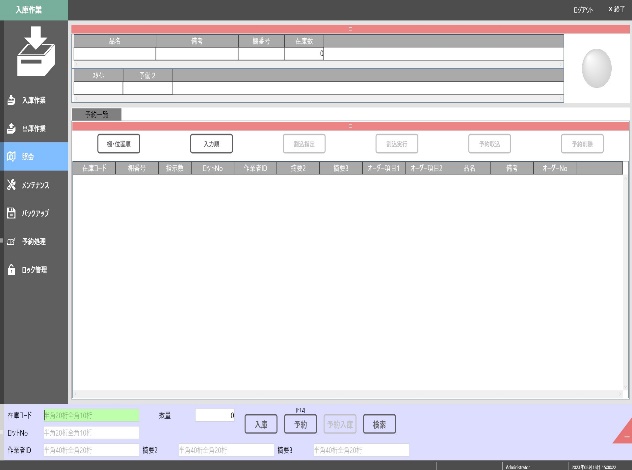Click the 摘要2 input field
This screenshot has height=470, width=632.
[226, 450]
